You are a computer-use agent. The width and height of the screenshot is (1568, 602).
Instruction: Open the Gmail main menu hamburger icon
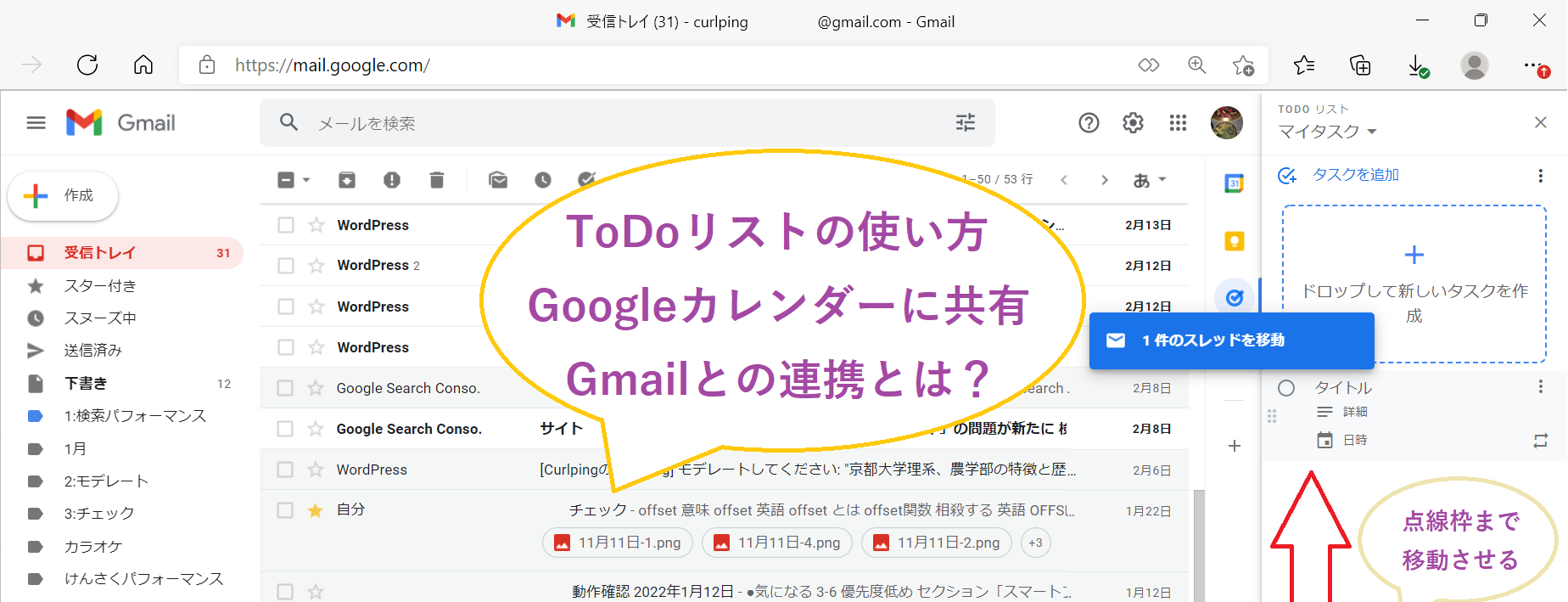36,123
